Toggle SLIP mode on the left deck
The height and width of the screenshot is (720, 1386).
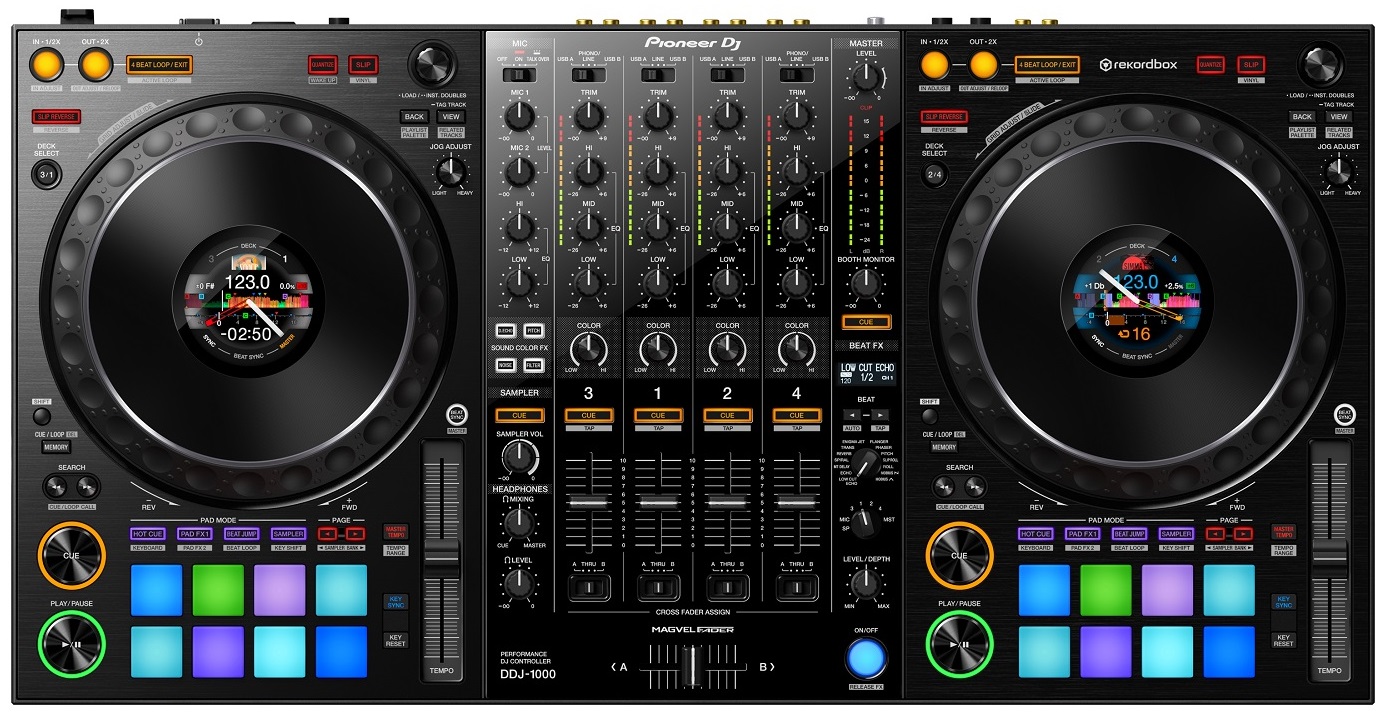363,65
